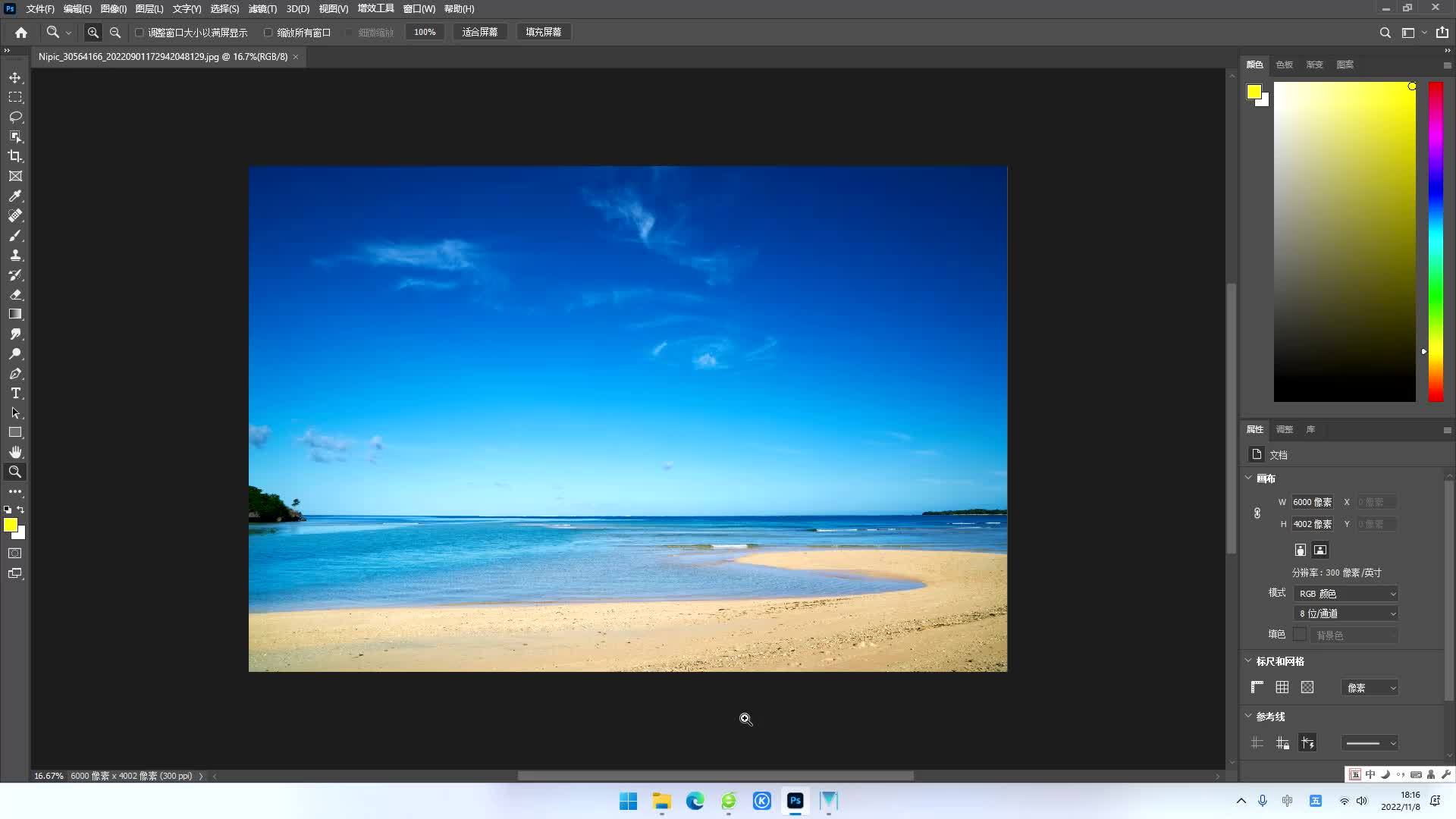Select the Hand tool
This screenshot has height=819, width=1456.
click(15, 452)
